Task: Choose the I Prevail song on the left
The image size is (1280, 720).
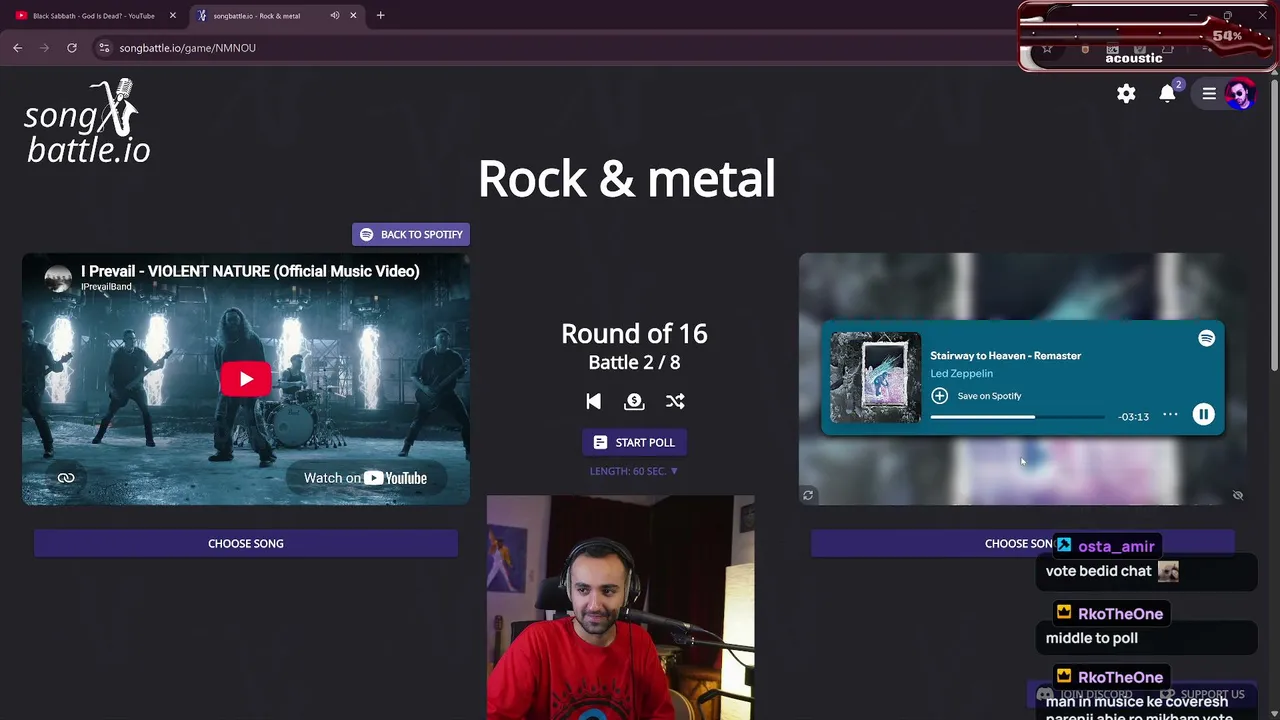Action: [x=246, y=543]
